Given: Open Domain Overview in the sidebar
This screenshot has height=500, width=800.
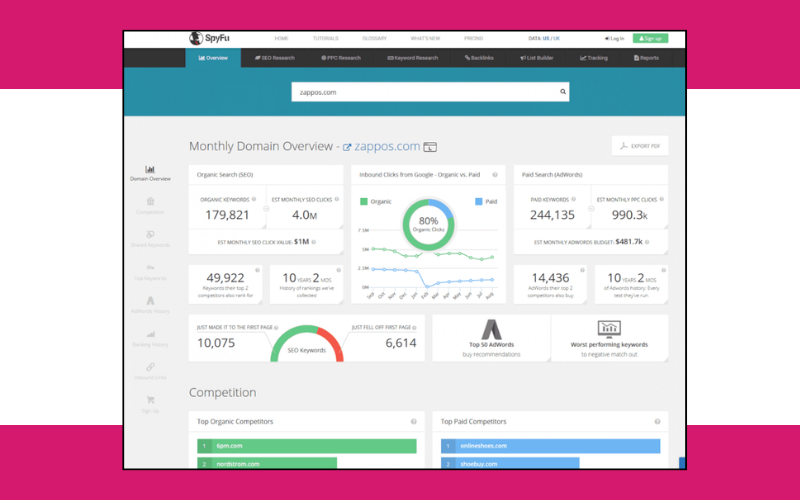Looking at the screenshot, I should (x=150, y=173).
